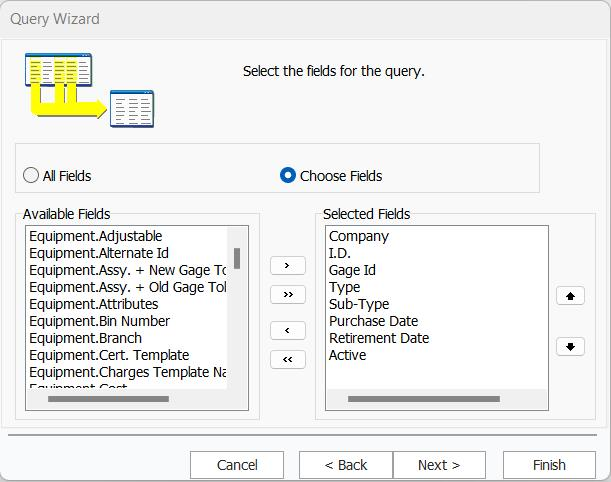Select Gage Id in Selected Fields

pos(352,270)
